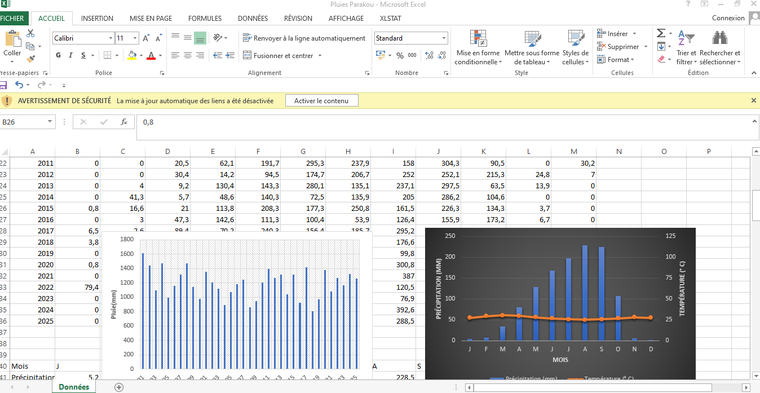This screenshot has width=760, height=393.
Task: Click the Insert function fx icon
Action: point(124,122)
